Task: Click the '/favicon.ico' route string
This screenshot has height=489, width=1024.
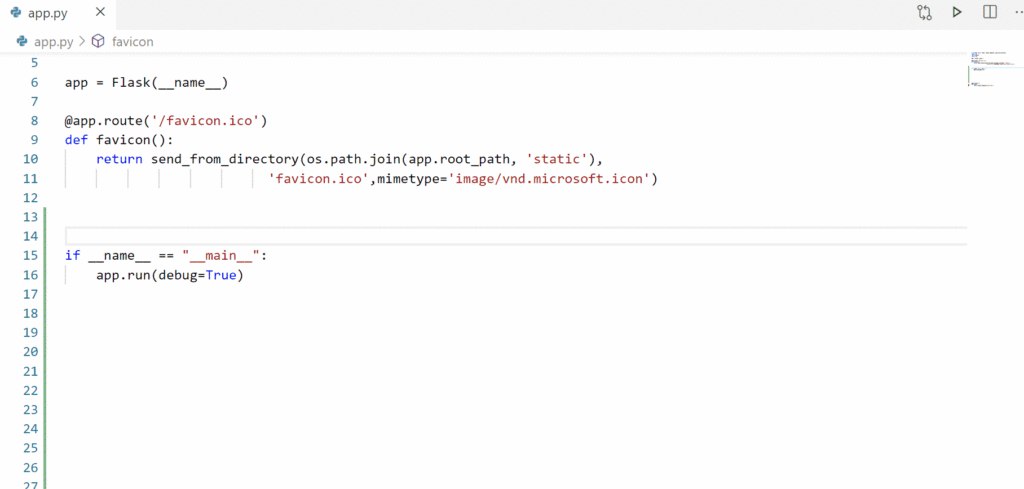Action: (x=206, y=121)
